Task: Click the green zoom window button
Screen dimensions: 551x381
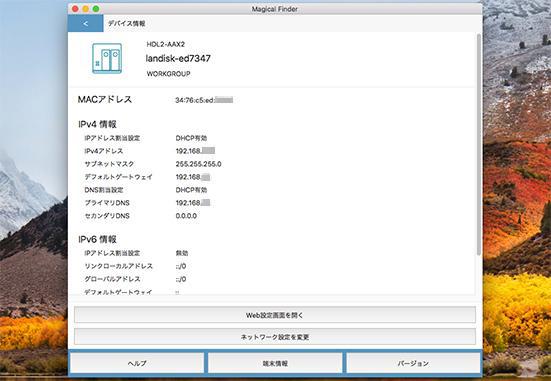Action: point(96,9)
